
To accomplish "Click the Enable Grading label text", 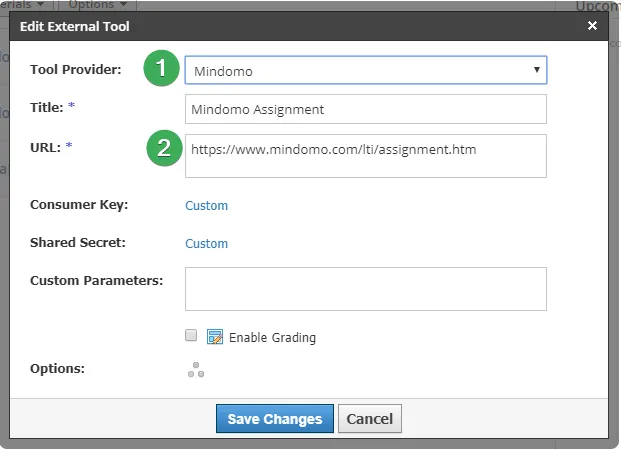I will [x=272, y=338].
